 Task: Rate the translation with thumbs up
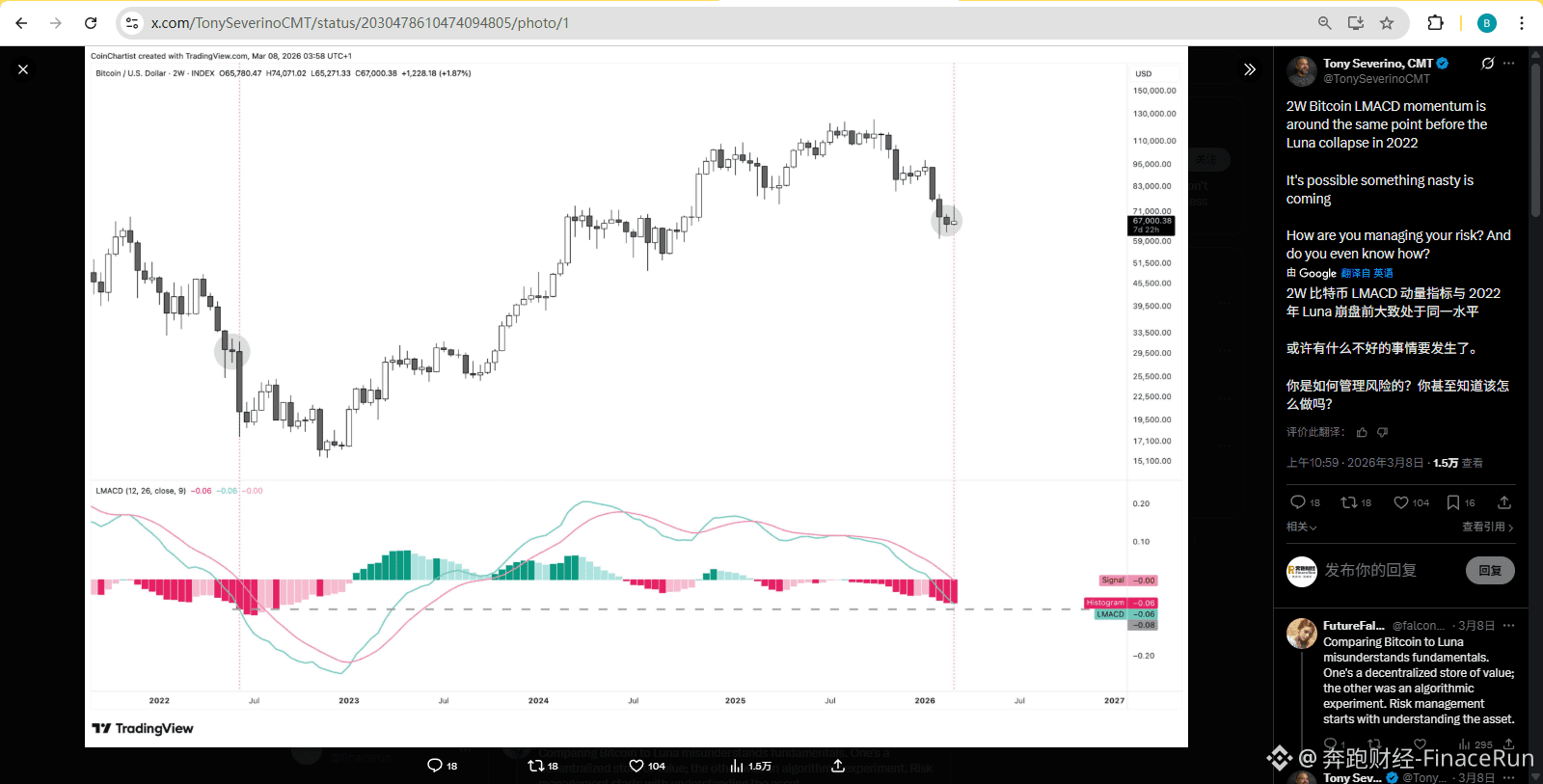click(x=1362, y=432)
